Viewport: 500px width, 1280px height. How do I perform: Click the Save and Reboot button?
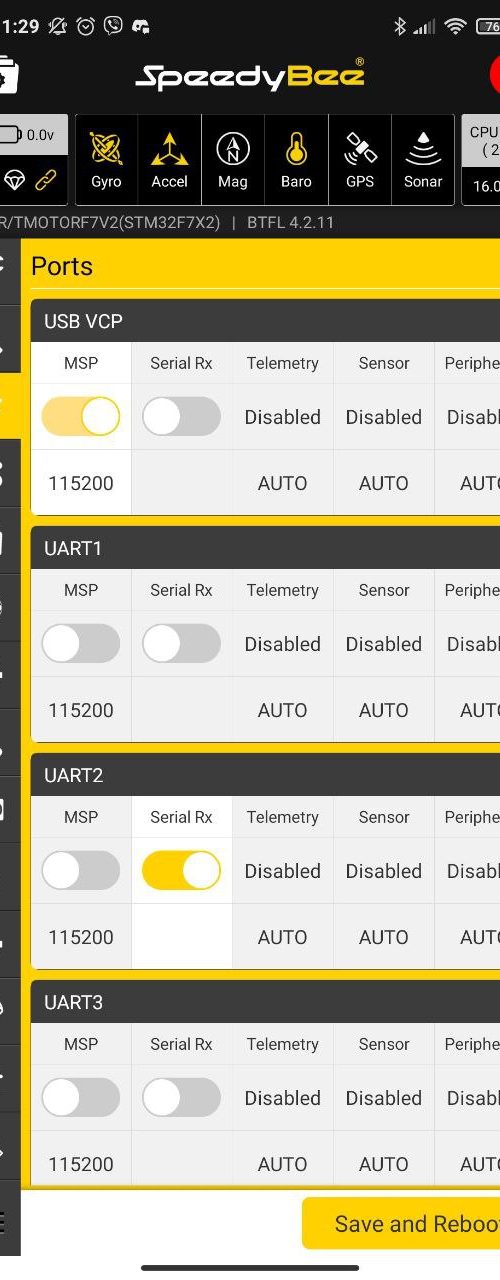pyautogui.click(x=402, y=1224)
